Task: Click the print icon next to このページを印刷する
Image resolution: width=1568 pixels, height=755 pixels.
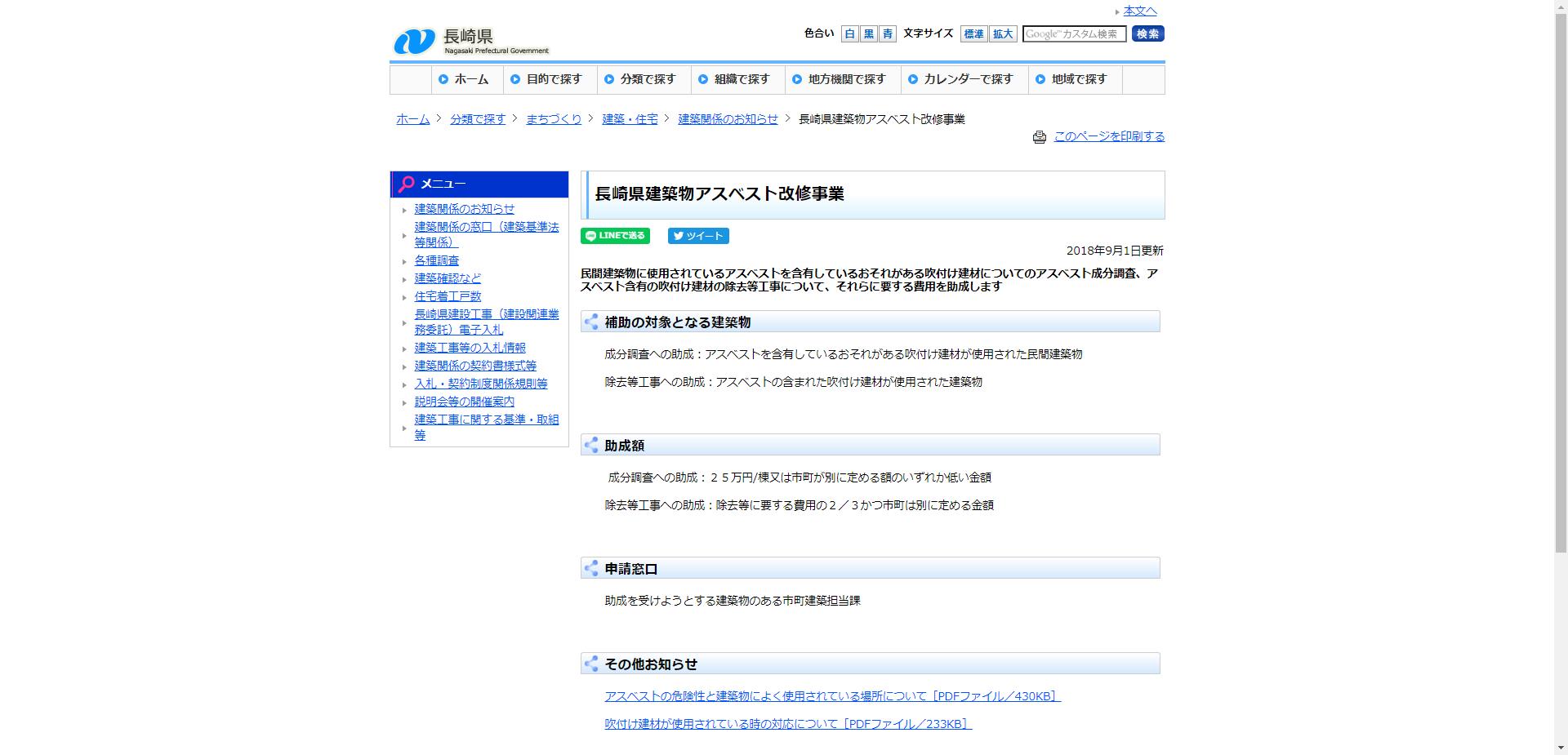Action: tap(1039, 137)
